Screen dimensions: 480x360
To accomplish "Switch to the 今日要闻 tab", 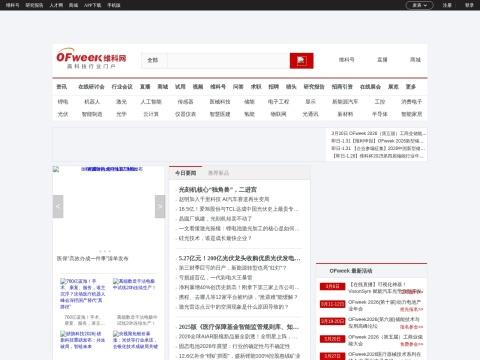I will click(186, 173).
